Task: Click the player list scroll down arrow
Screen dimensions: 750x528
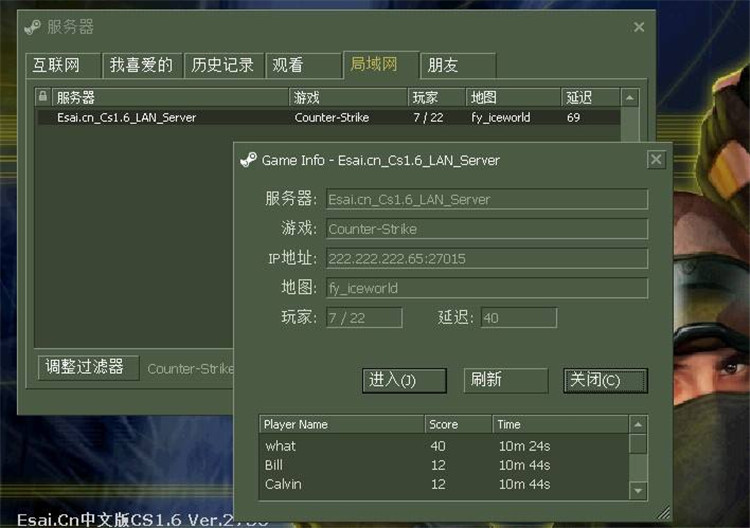Action: pos(638,491)
